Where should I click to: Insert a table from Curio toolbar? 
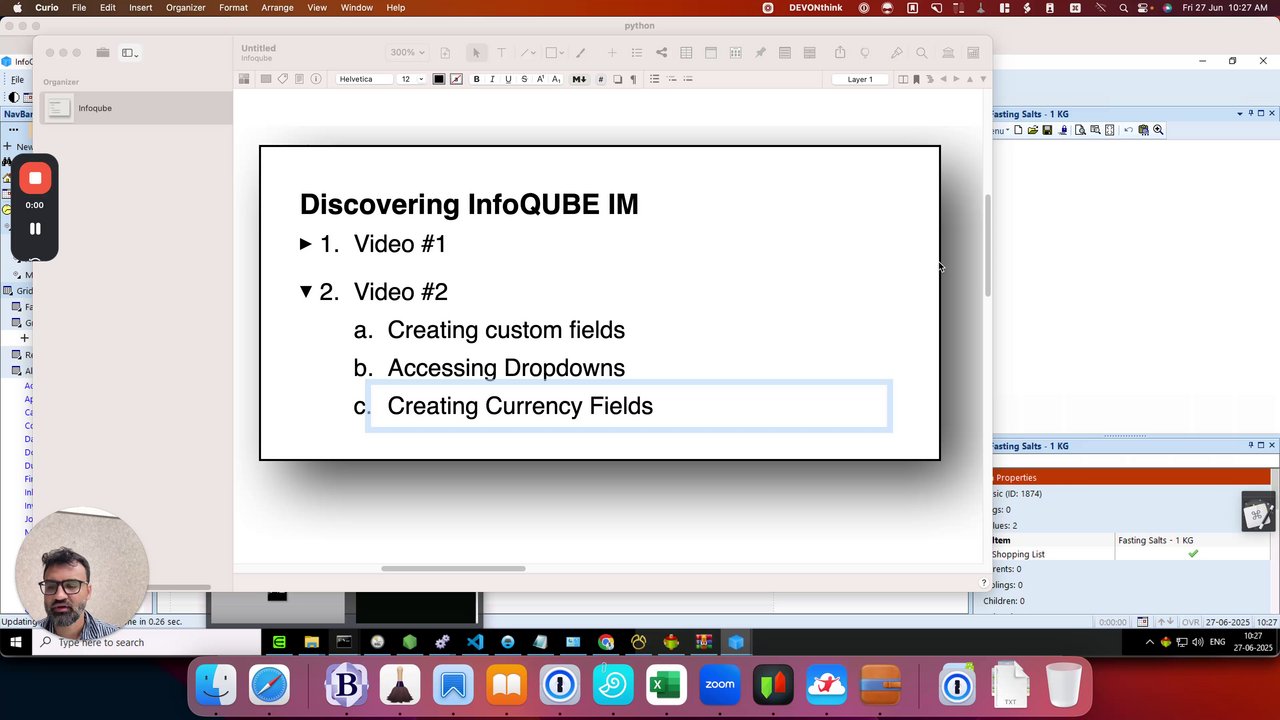pyautogui.click(x=686, y=53)
